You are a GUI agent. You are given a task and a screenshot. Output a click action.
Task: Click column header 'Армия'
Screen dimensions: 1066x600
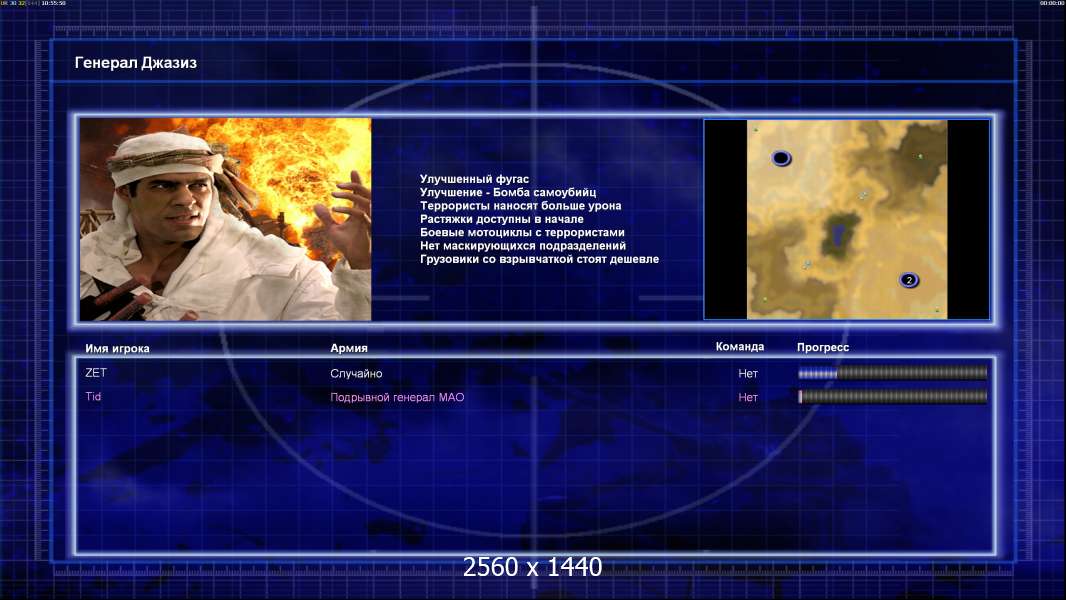(x=349, y=348)
